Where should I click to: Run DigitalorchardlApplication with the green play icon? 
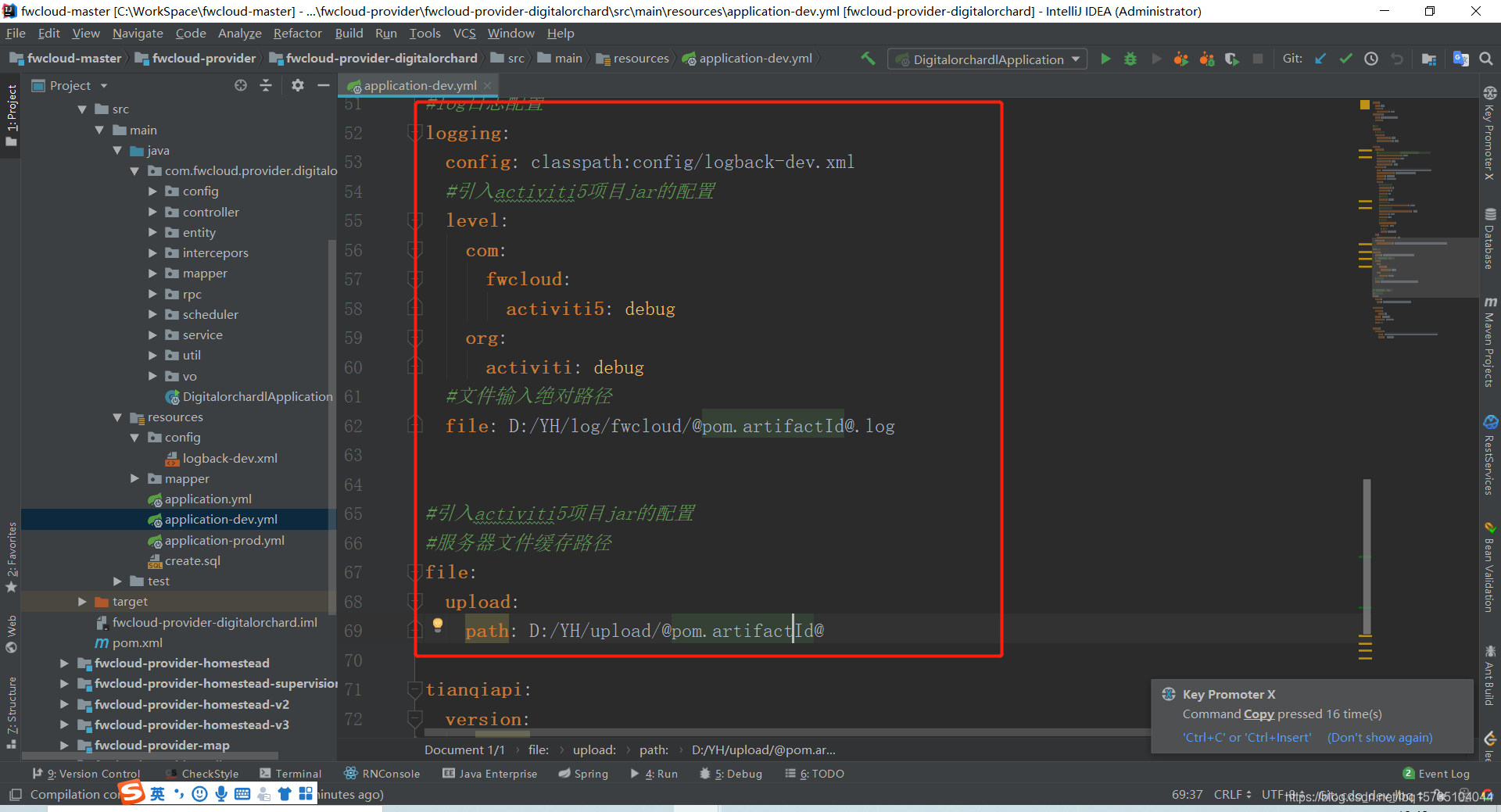(x=1105, y=59)
